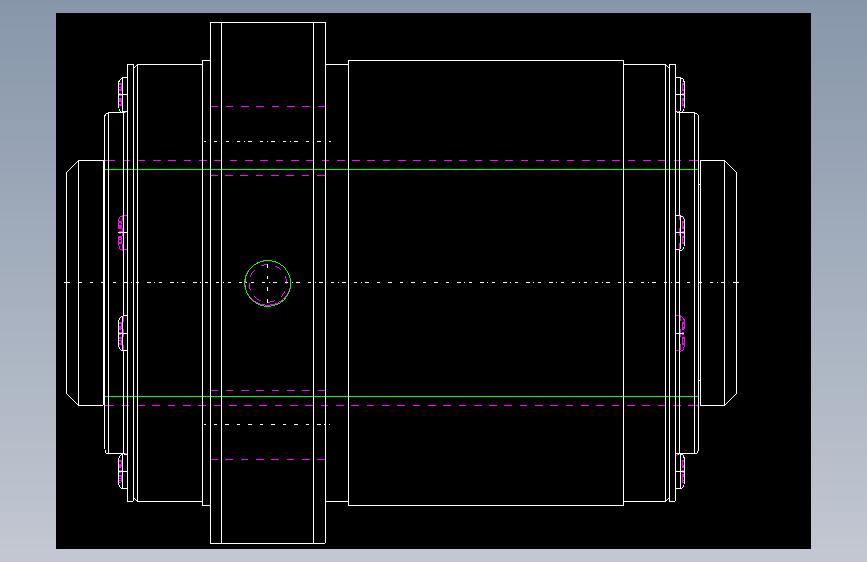
Task: Select the green circle in the drawing
Action: pyautogui.click(x=268, y=283)
